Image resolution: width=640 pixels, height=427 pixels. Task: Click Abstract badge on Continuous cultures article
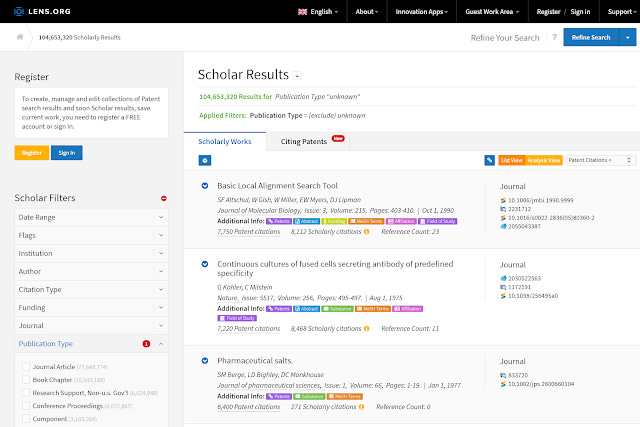307,309
